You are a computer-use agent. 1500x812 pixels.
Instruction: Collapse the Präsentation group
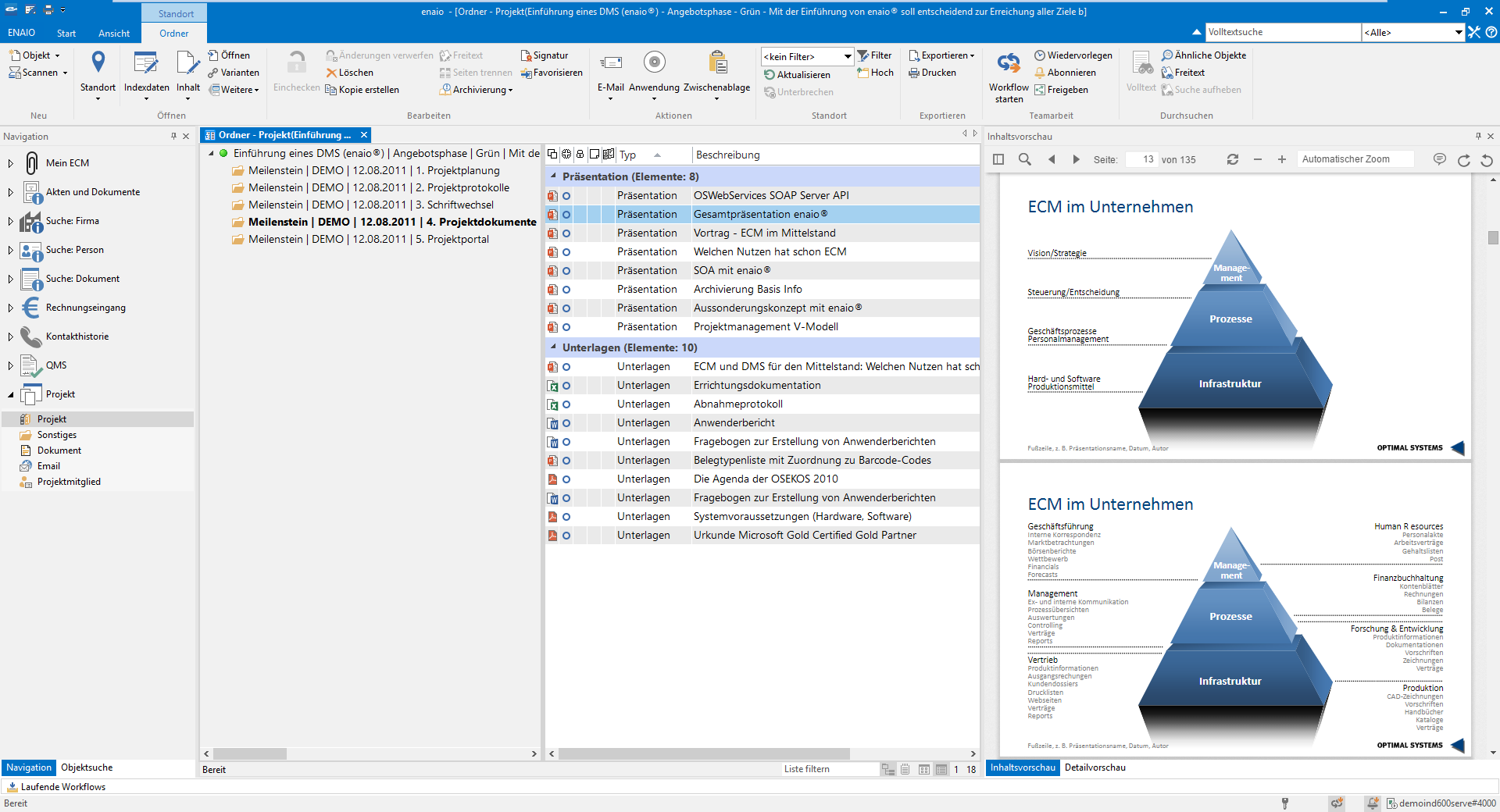(x=553, y=176)
